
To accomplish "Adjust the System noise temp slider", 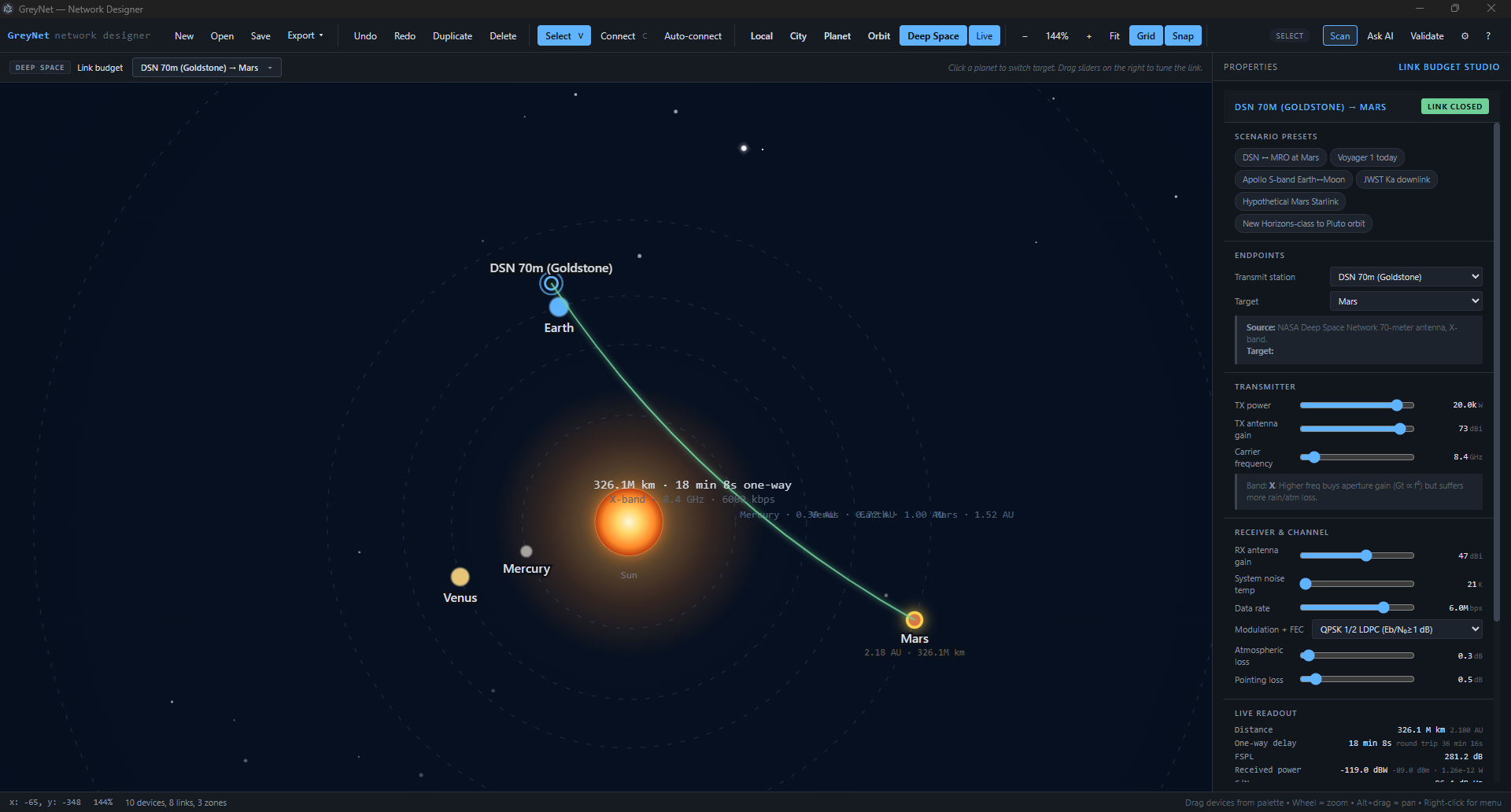I will click(x=1357, y=584).
